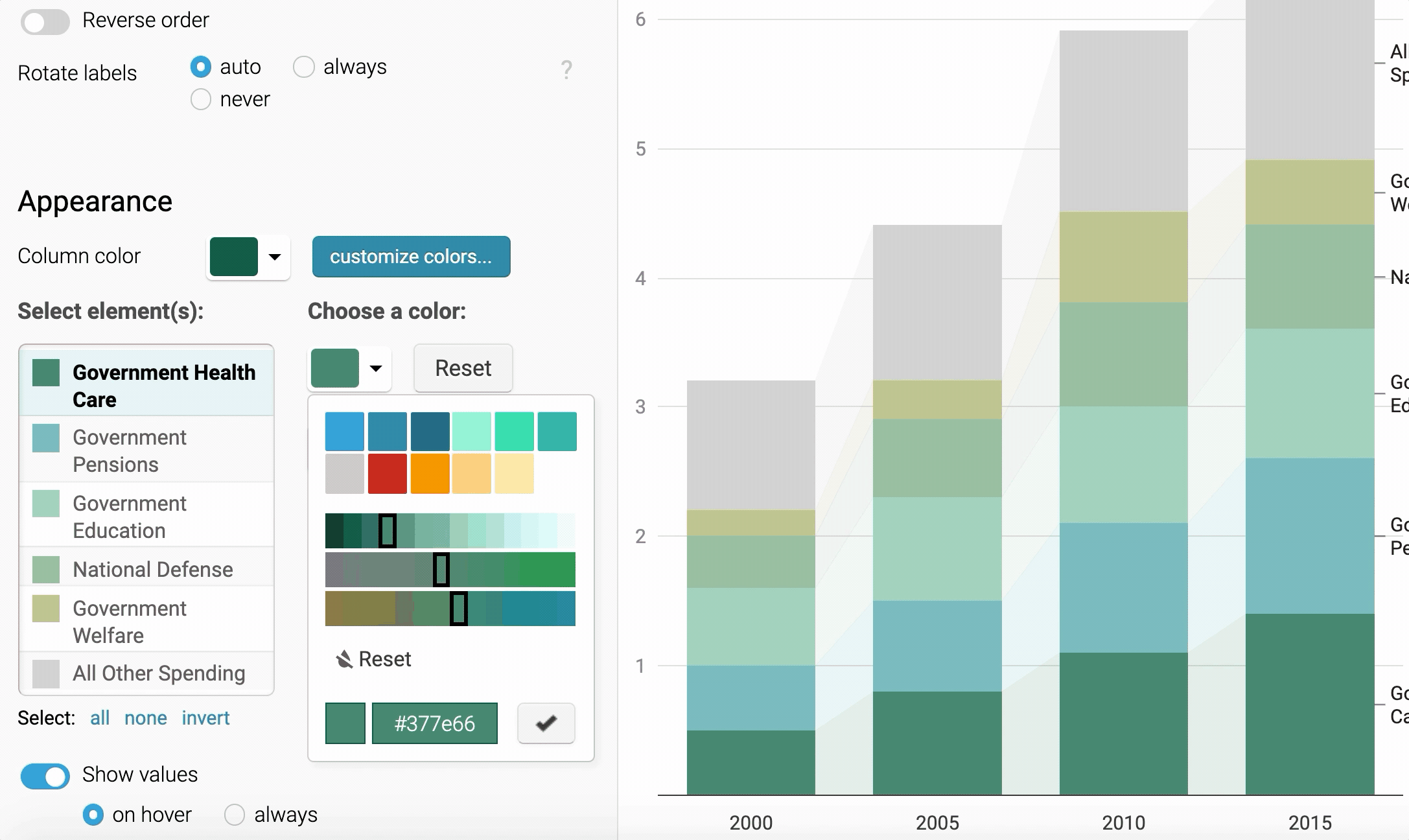Select Rotate labels 'never' option
This screenshot has width=1409, height=840.
(201, 99)
